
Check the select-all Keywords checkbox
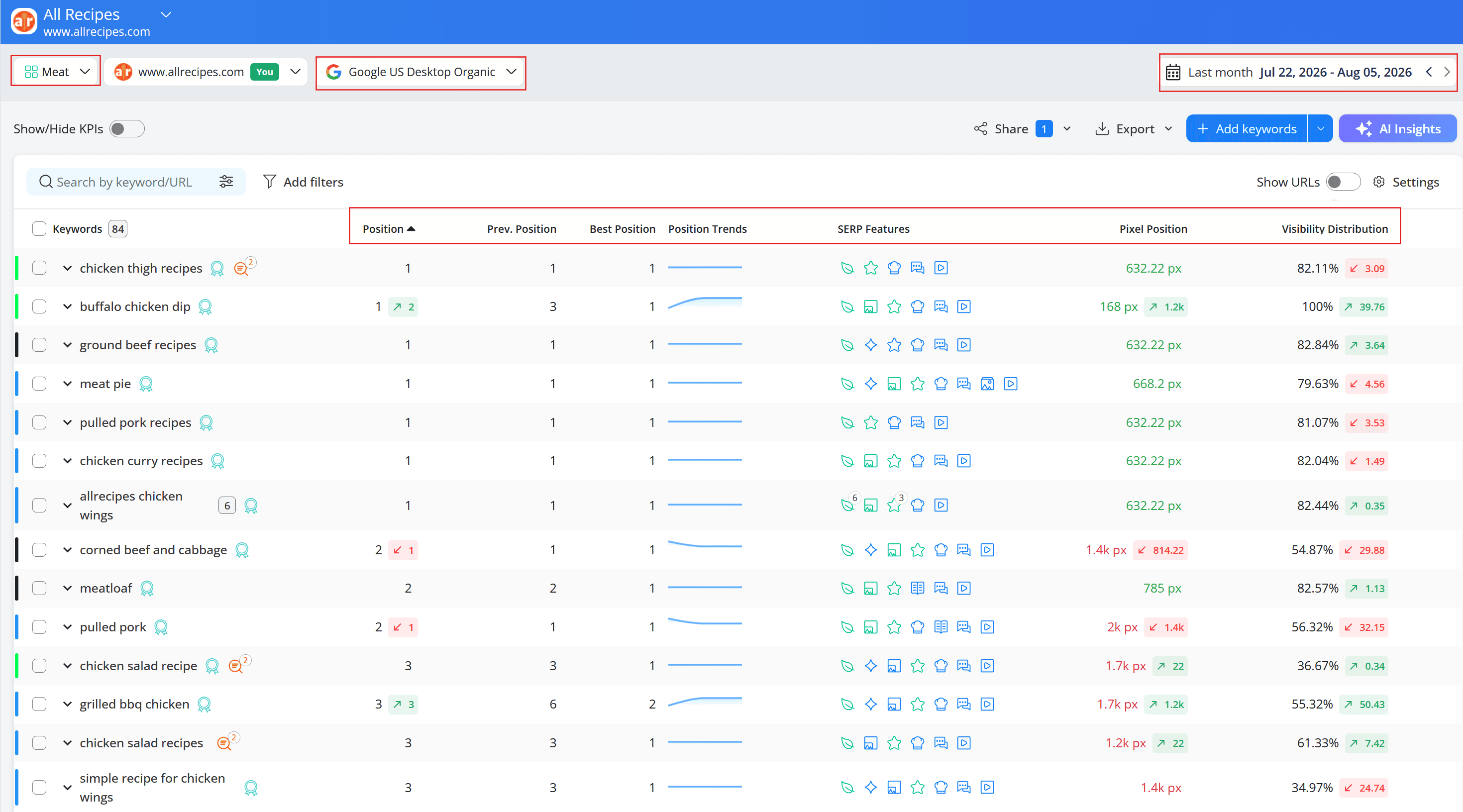pos(39,229)
